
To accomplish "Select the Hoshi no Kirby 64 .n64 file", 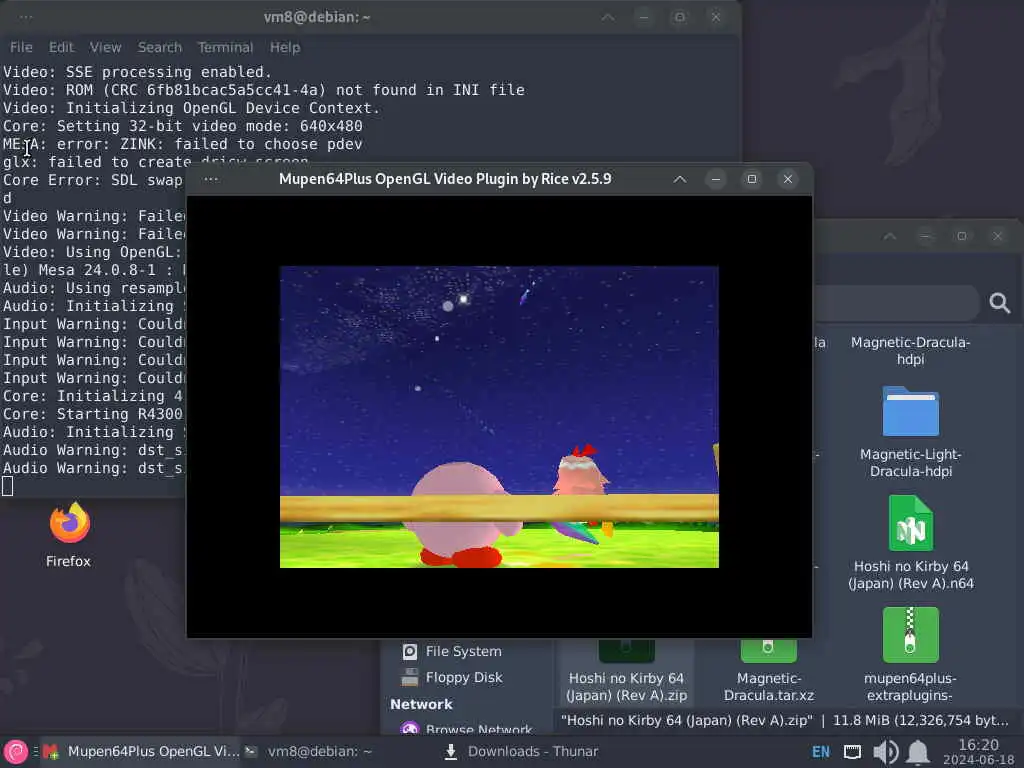I will tap(910, 543).
